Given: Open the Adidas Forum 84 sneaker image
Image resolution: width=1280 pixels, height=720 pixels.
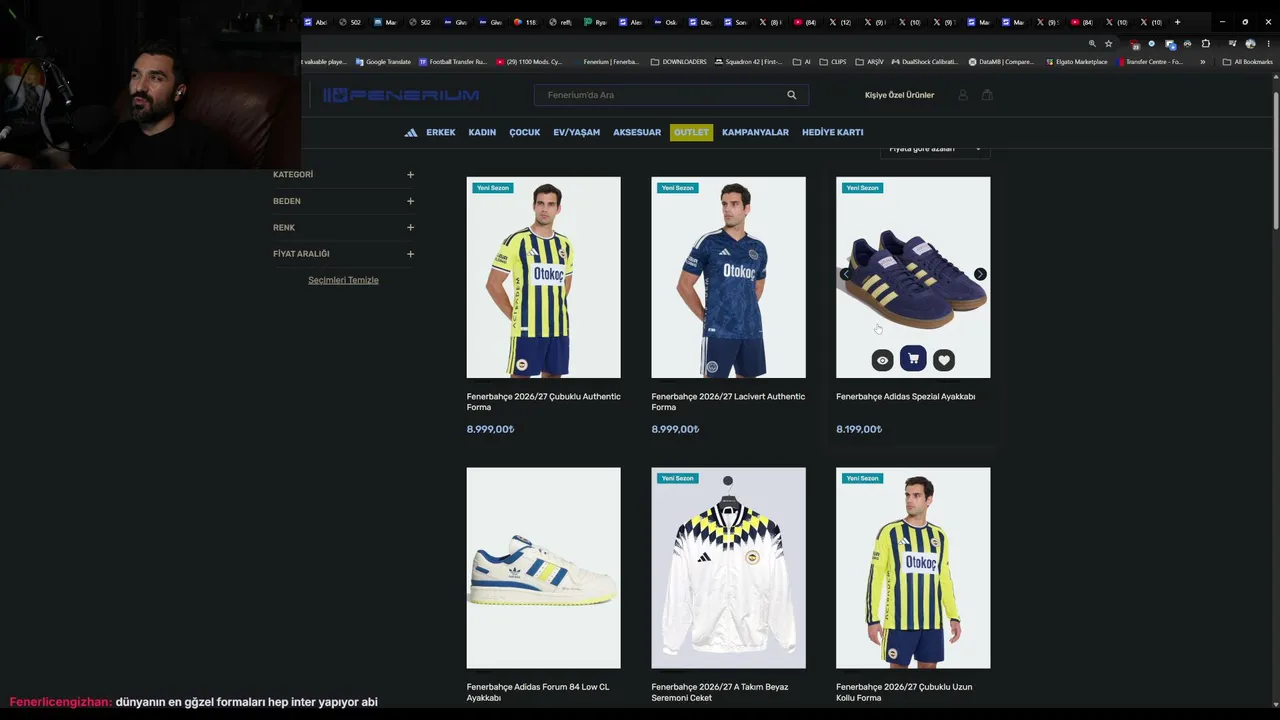Looking at the screenshot, I should click(543, 568).
